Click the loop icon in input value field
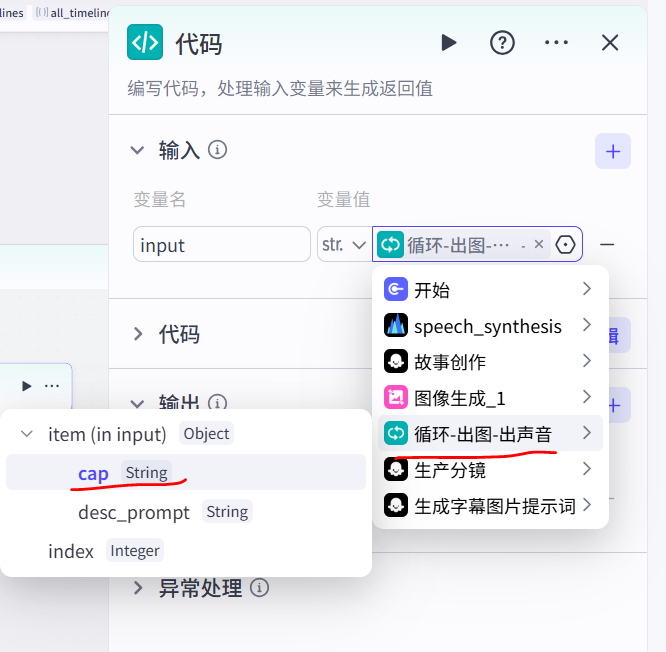Viewport: 666px width, 652px height. (x=390, y=244)
